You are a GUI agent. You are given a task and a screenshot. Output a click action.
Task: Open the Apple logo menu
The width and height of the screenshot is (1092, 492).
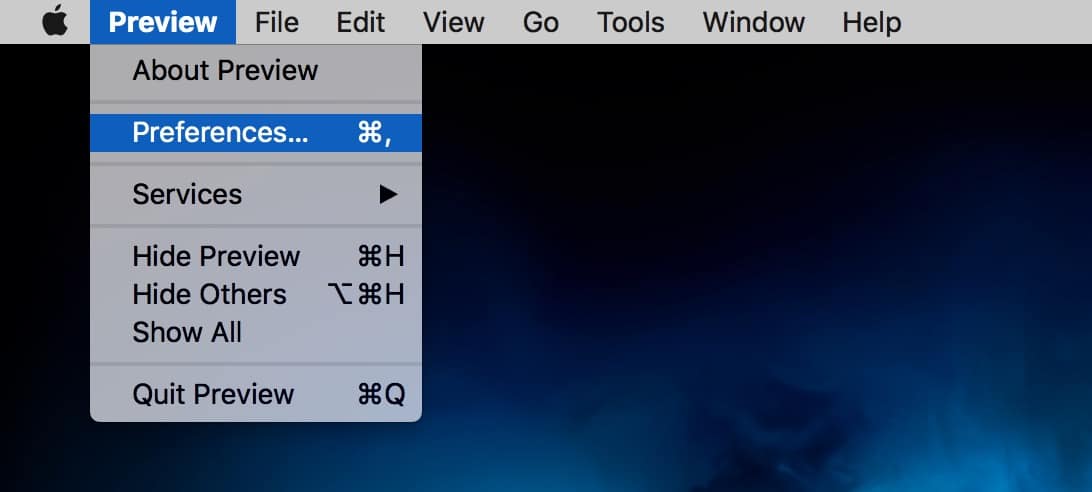tap(55, 22)
